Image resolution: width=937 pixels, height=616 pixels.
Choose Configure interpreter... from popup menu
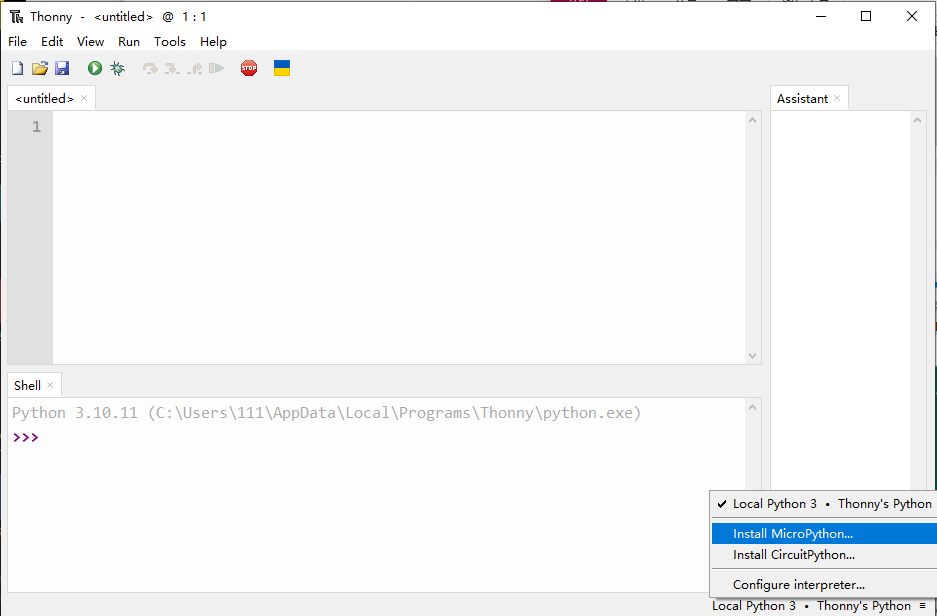(x=824, y=584)
